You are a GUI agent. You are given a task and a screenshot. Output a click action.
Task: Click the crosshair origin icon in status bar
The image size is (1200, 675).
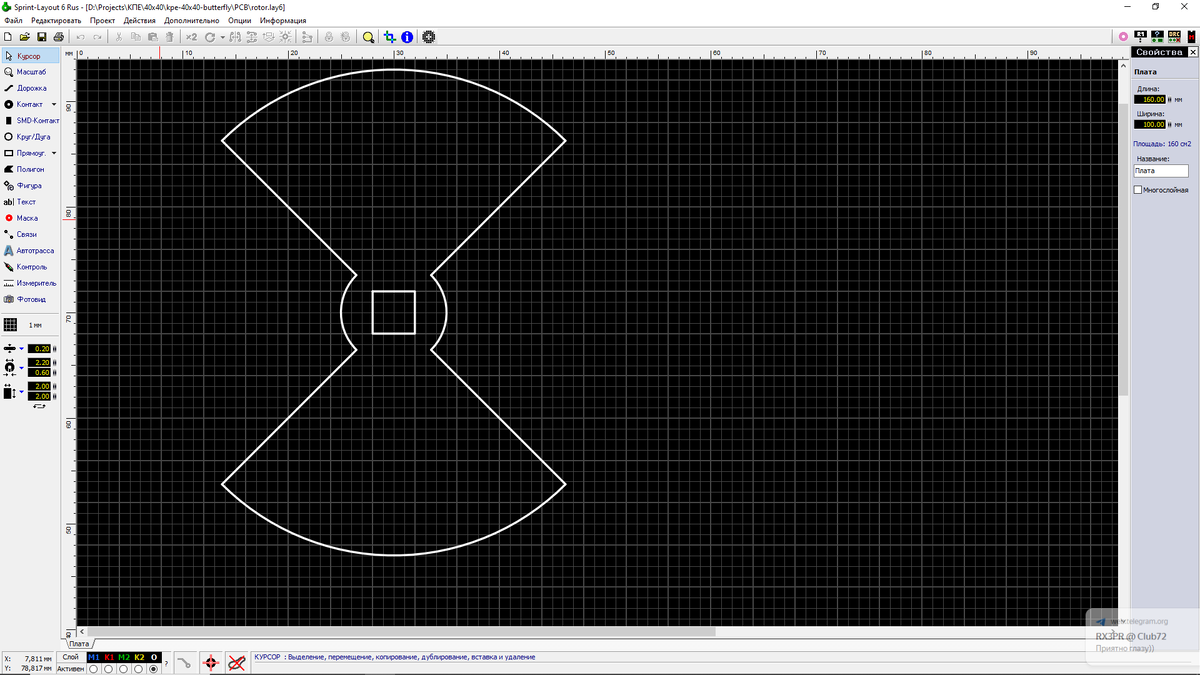click(211, 662)
